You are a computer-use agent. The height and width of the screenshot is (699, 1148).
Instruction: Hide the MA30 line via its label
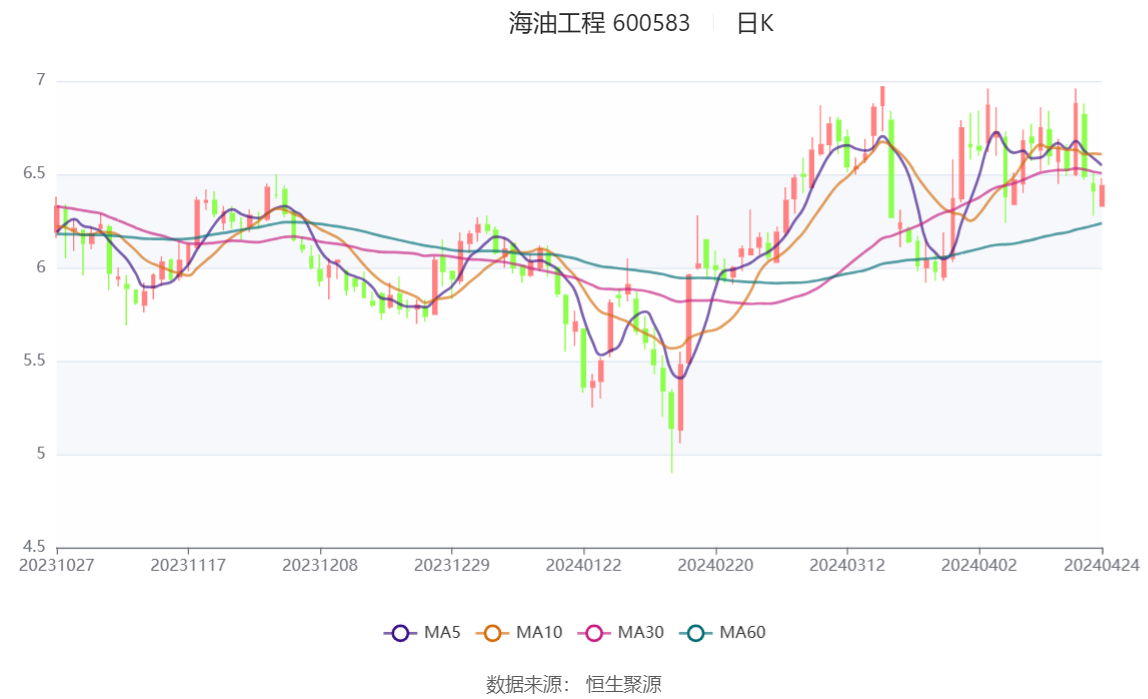pyautogui.click(x=640, y=632)
